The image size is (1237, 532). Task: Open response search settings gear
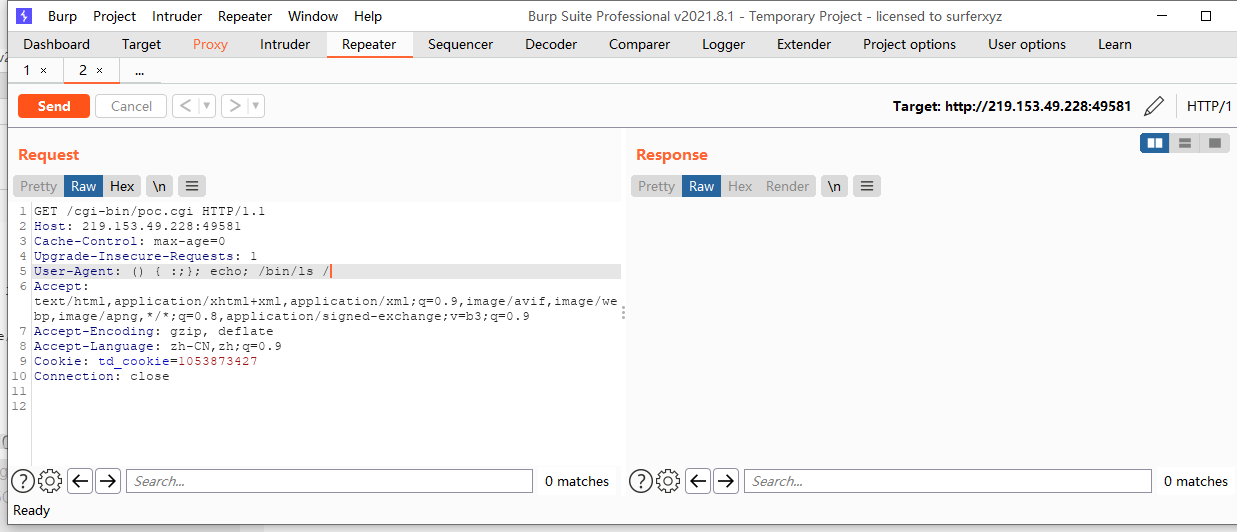coord(668,481)
